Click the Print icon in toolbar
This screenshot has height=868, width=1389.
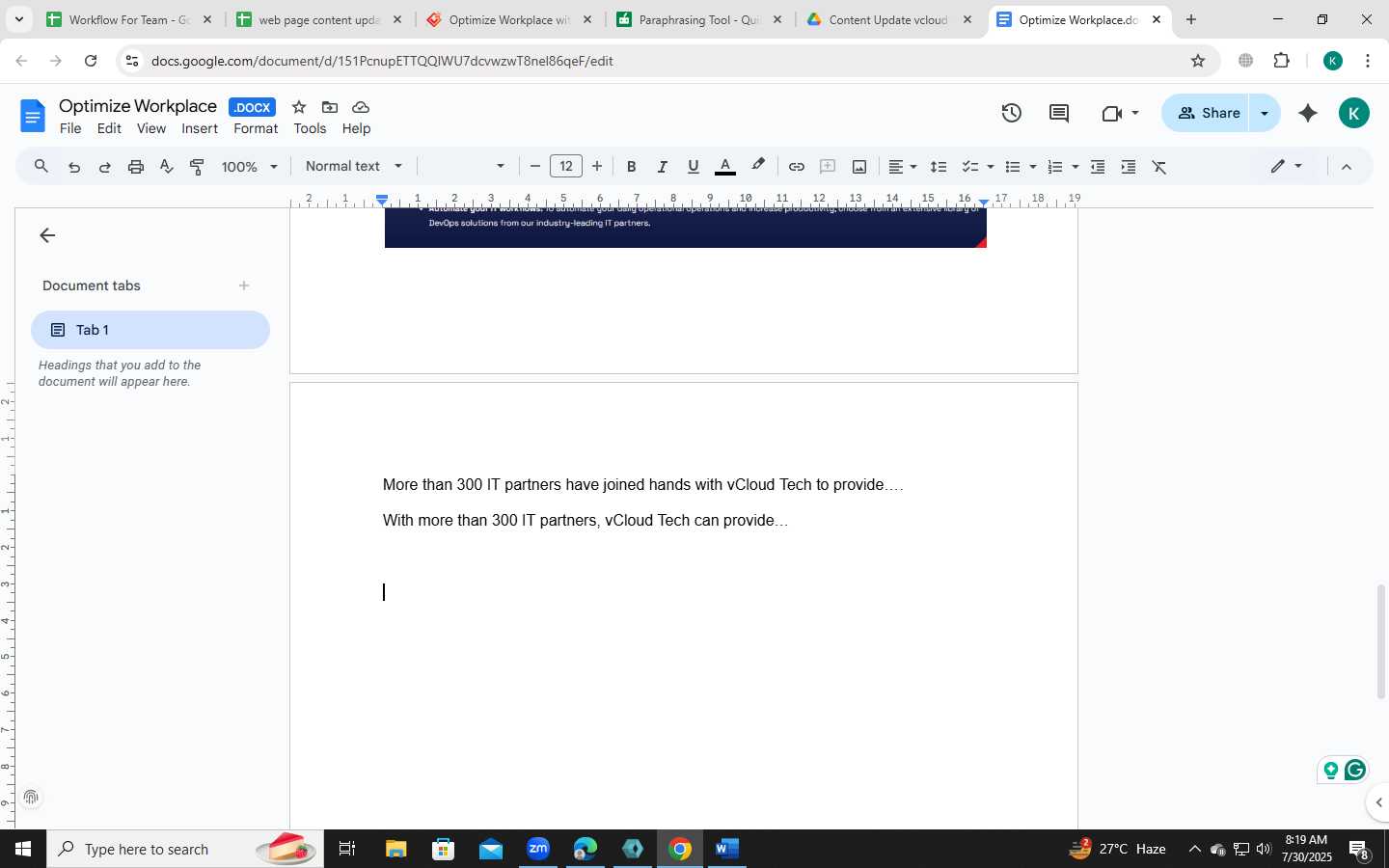136,167
